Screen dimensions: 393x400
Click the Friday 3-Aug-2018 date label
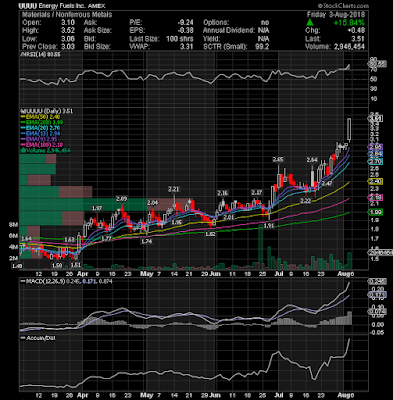pos(336,14)
